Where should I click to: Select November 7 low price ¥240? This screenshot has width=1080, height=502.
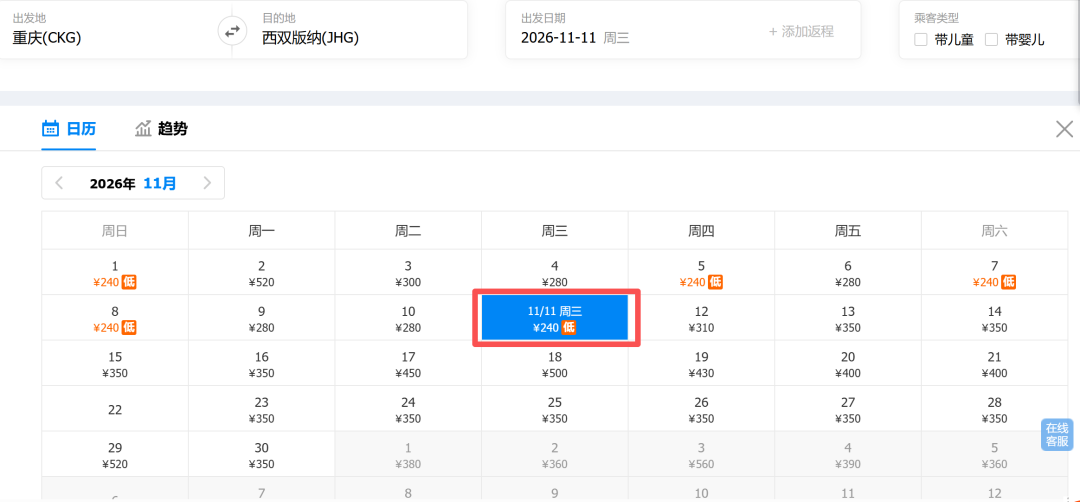tap(995, 273)
